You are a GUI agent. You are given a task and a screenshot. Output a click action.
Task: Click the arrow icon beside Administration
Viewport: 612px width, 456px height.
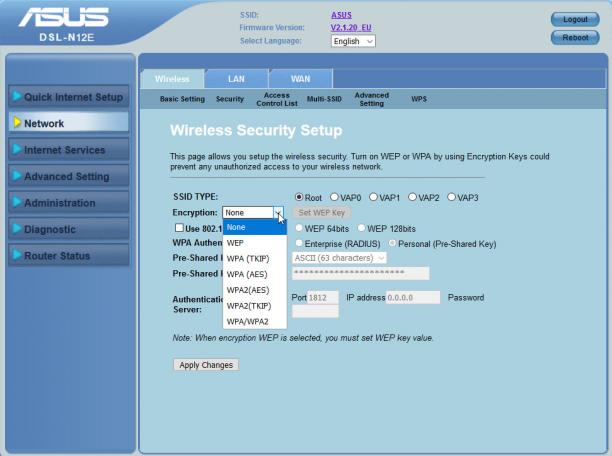(x=17, y=202)
